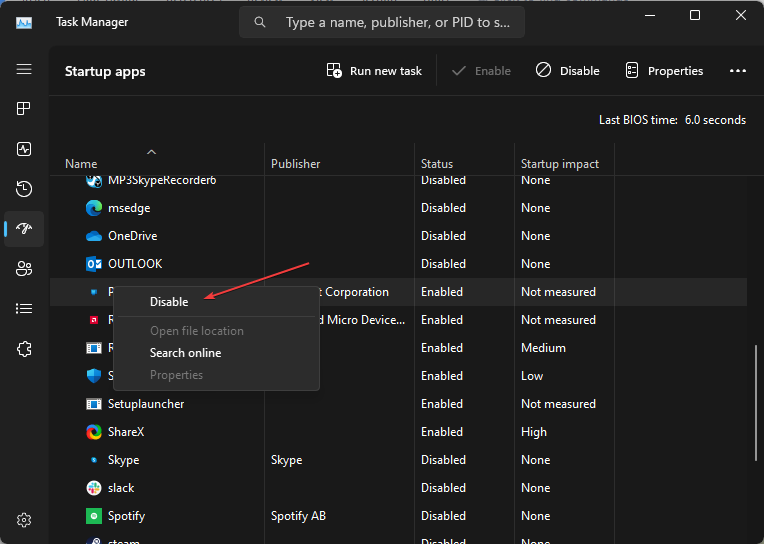Click the sort chevron above Name column
The image size is (764, 544).
(x=152, y=152)
